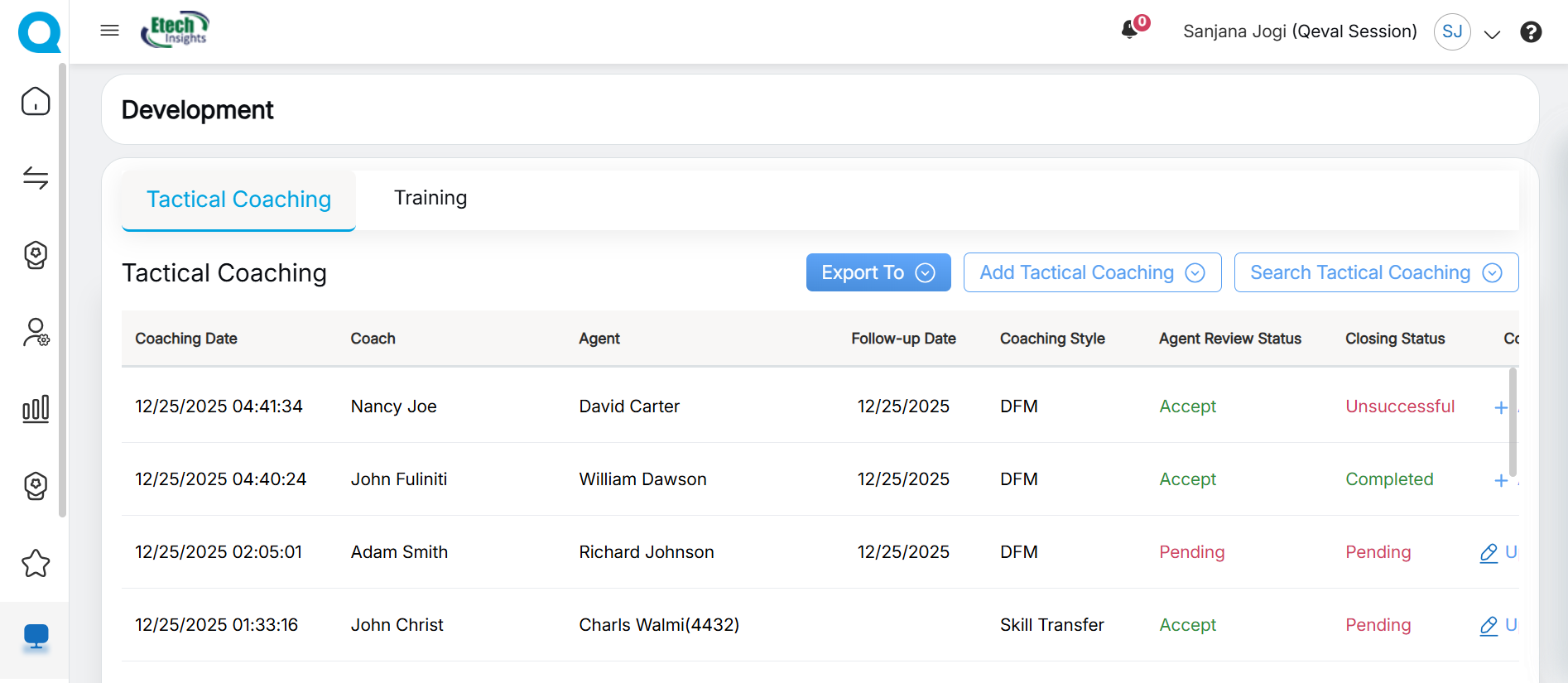
Task: Open the transfer arrows sidebar icon
Action: tap(36, 177)
